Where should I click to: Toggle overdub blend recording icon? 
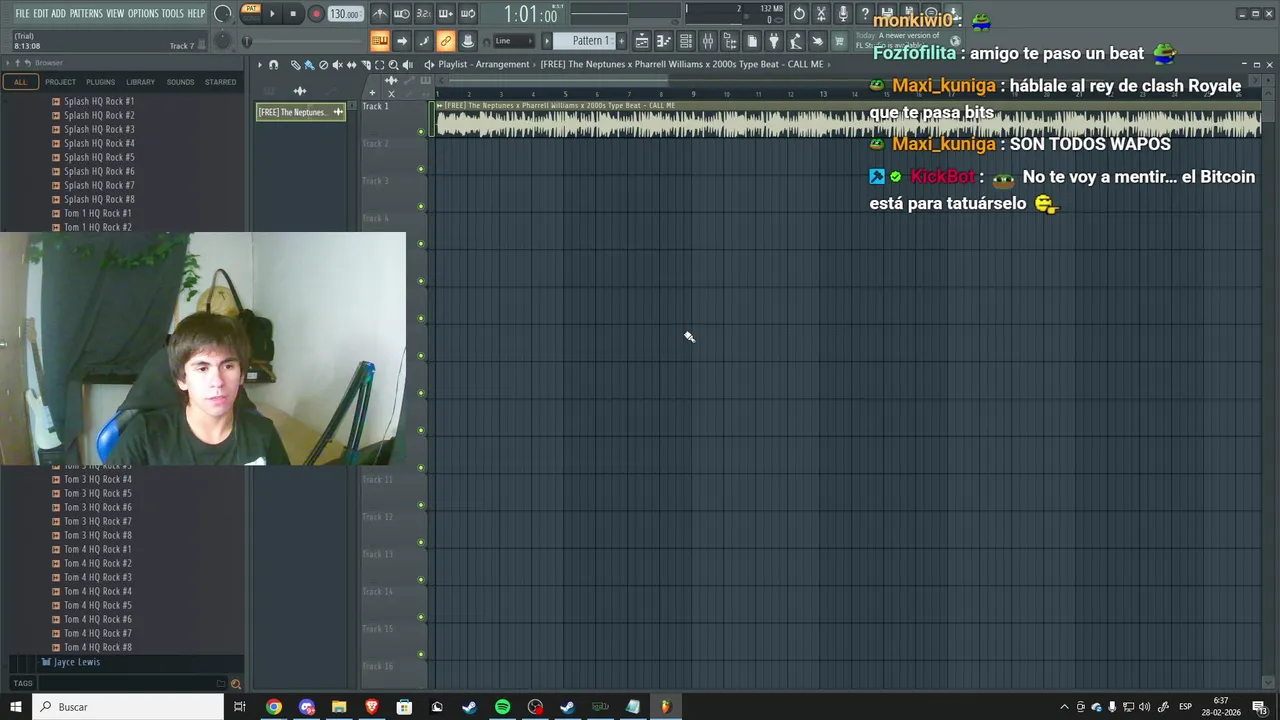[446, 13]
